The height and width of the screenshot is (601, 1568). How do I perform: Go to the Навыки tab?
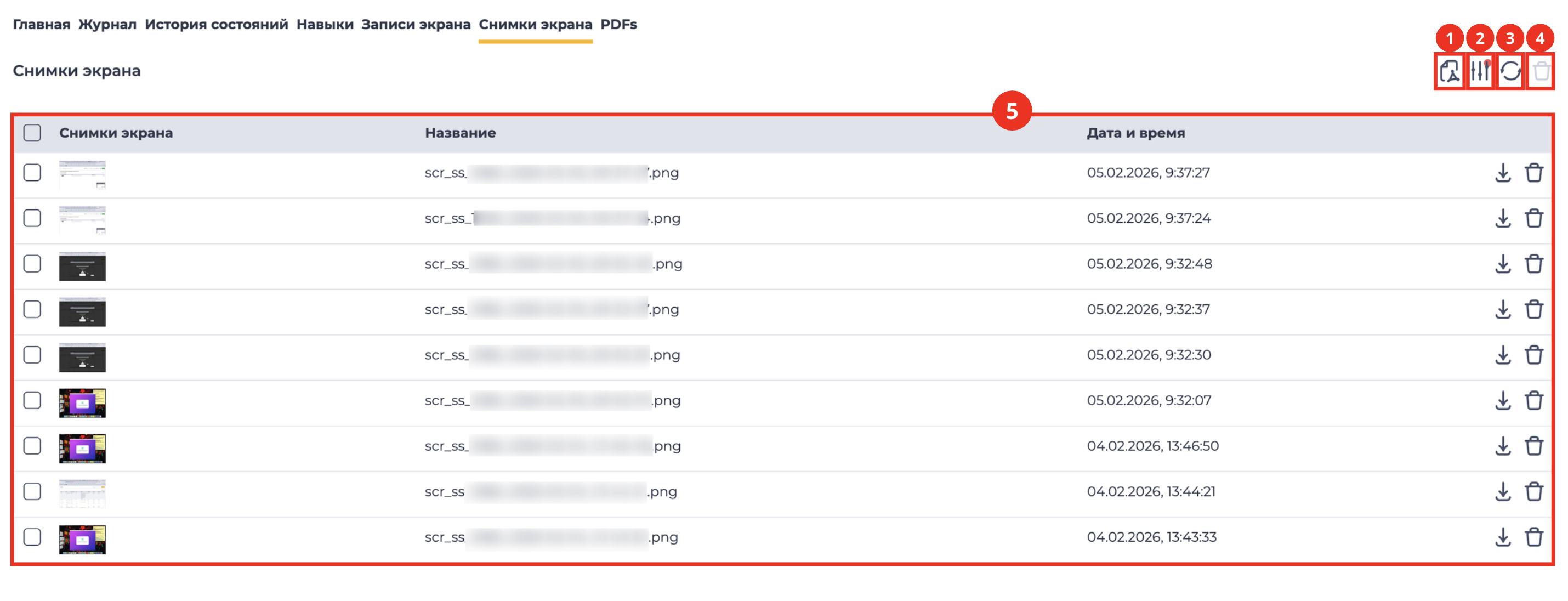325,24
